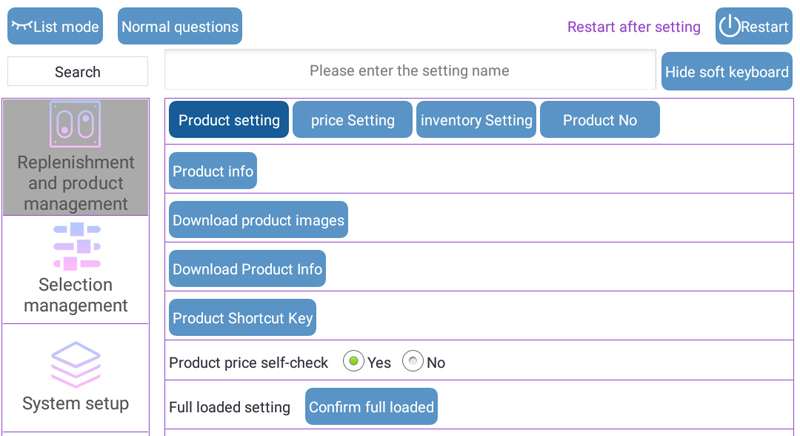Switch to the price Setting tab
Screen dimensions: 800x436
[353, 120]
